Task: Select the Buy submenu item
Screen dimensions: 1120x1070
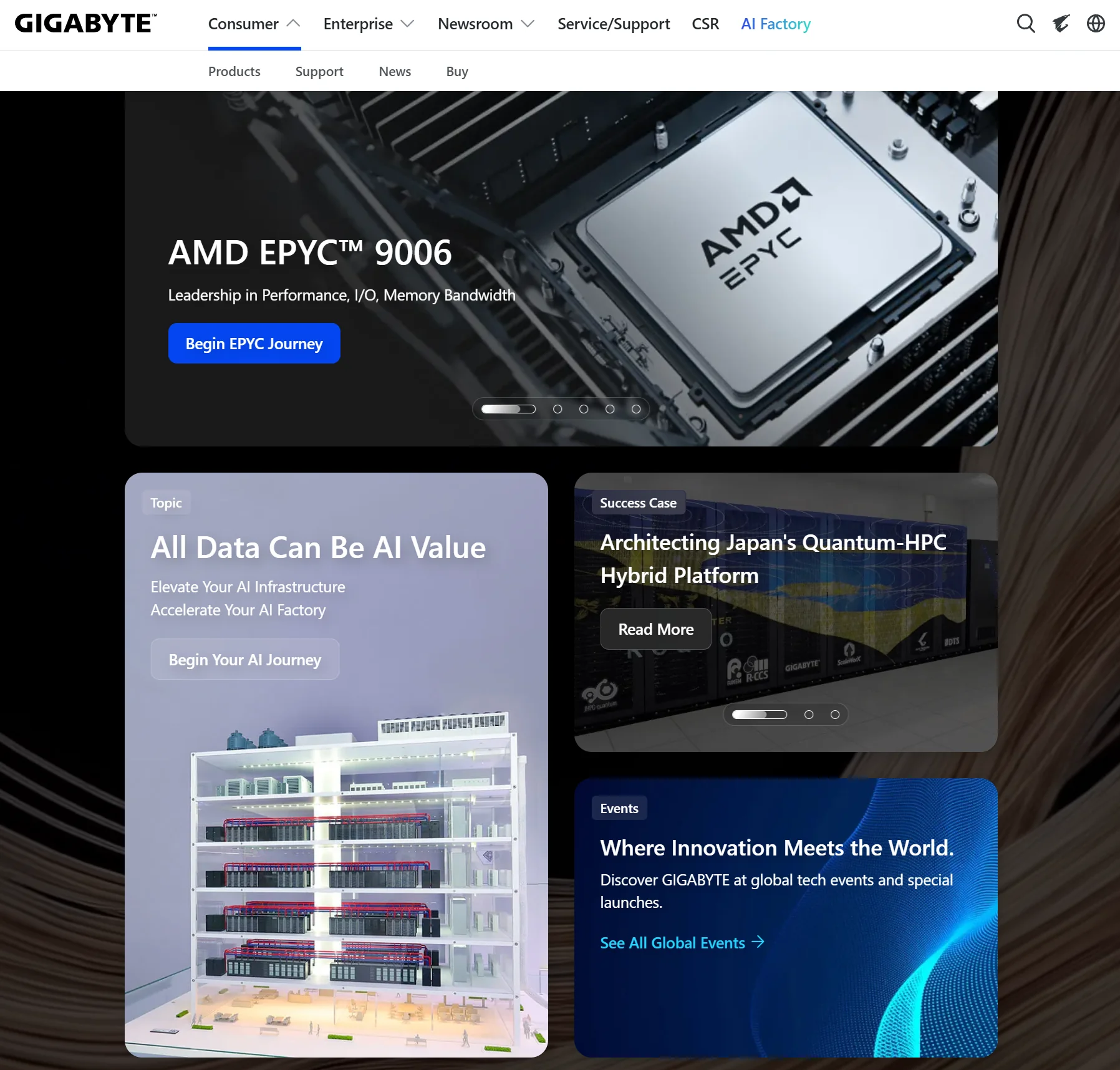Action: [457, 71]
